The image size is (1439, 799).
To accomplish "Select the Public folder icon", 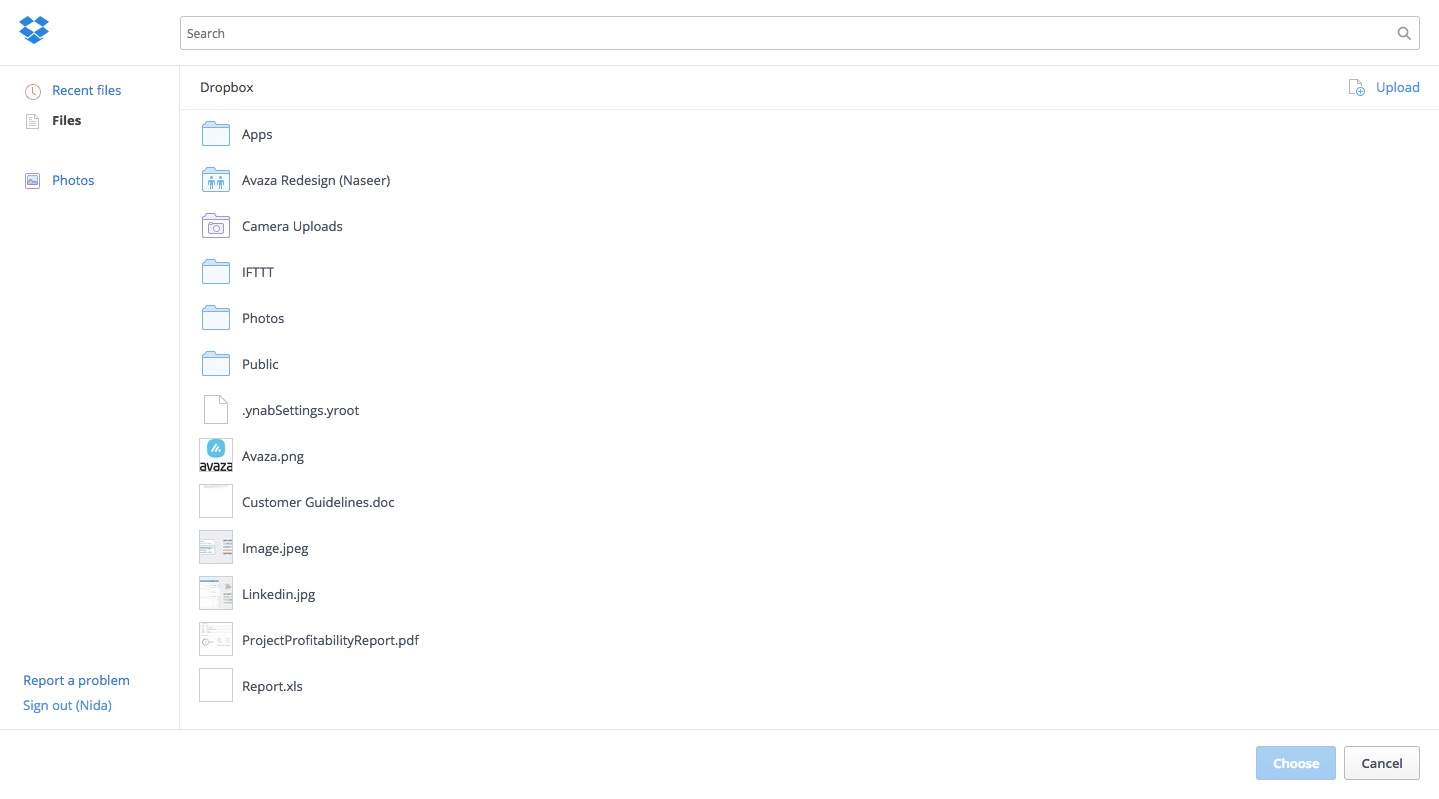I will click(216, 364).
